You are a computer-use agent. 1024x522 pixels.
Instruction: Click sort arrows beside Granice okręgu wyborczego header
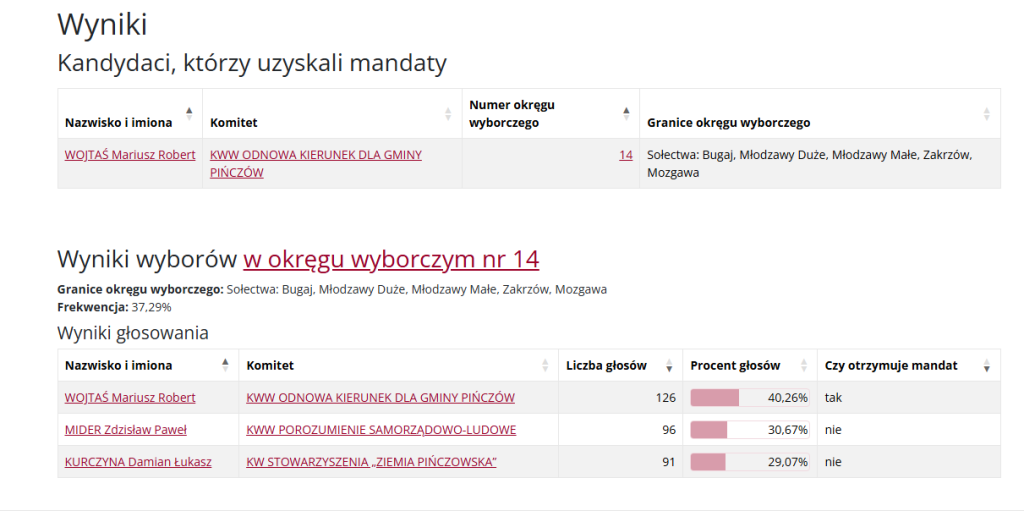click(x=986, y=113)
